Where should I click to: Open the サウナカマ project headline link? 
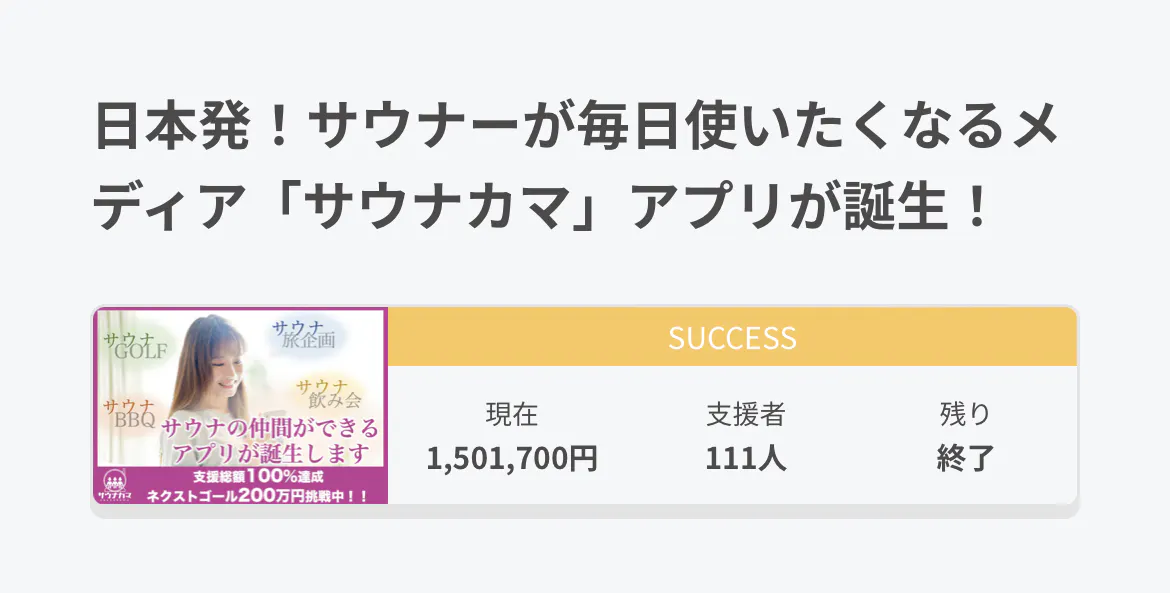(575, 170)
